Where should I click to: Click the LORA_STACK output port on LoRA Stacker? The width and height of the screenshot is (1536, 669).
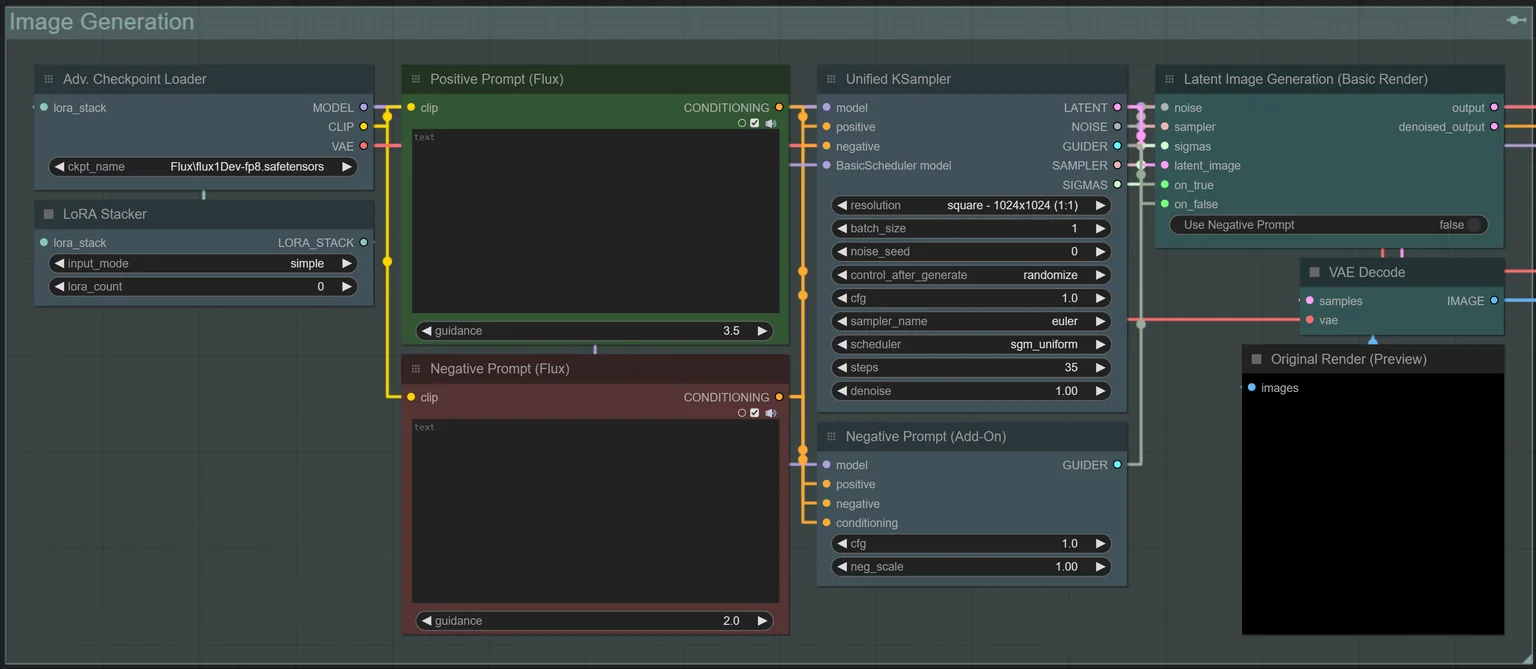(x=363, y=242)
